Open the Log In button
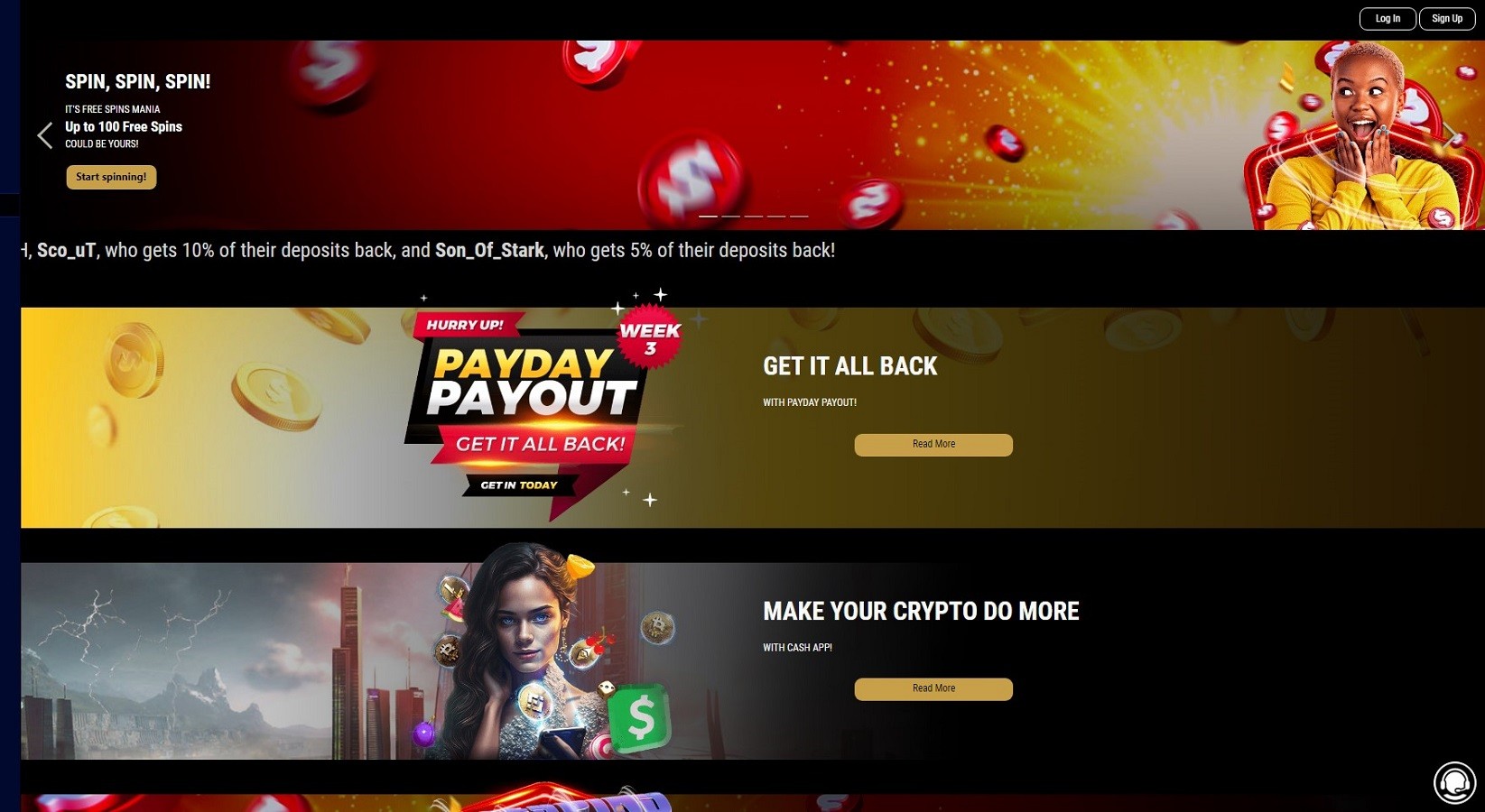 coord(1388,19)
